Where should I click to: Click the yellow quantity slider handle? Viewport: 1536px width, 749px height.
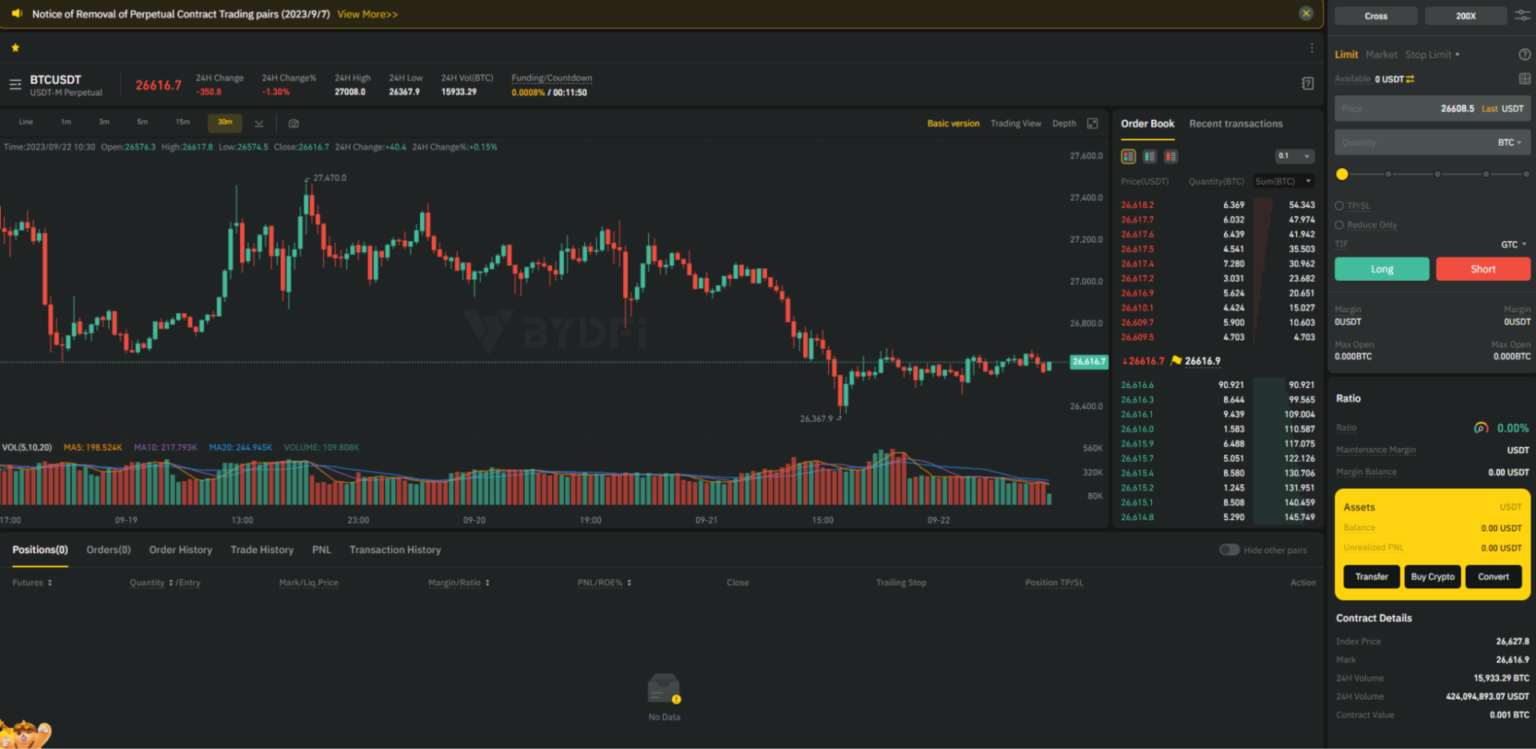[x=1342, y=174]
